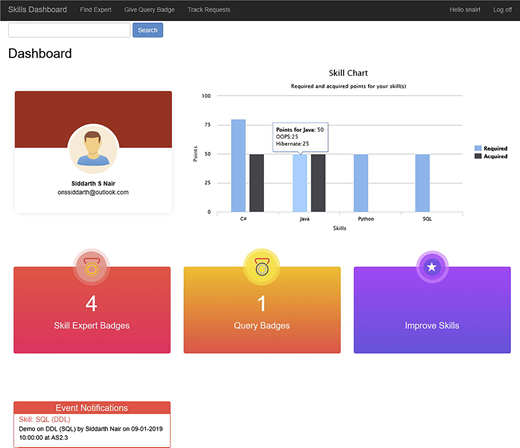Click the user avatar profile picture
Image resolution: width=520 pixels, height=448 pixels.
(93, 149)
